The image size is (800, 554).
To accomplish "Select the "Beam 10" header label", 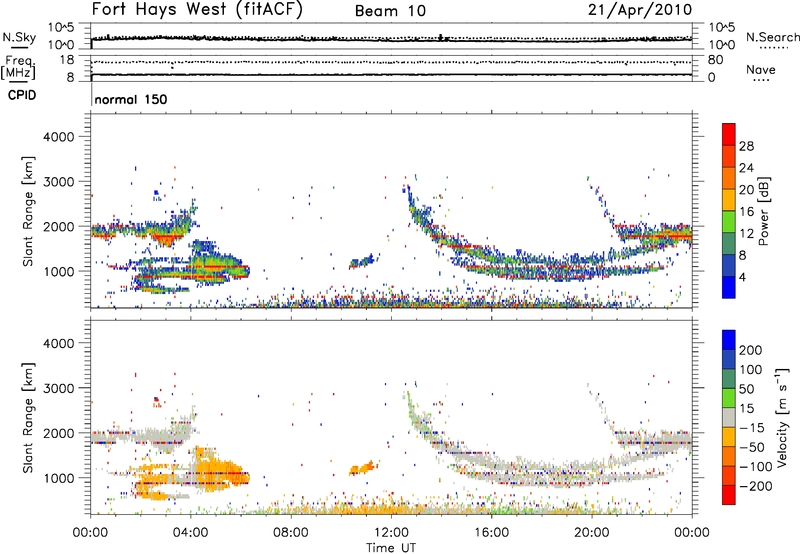I will coord(390,11).
